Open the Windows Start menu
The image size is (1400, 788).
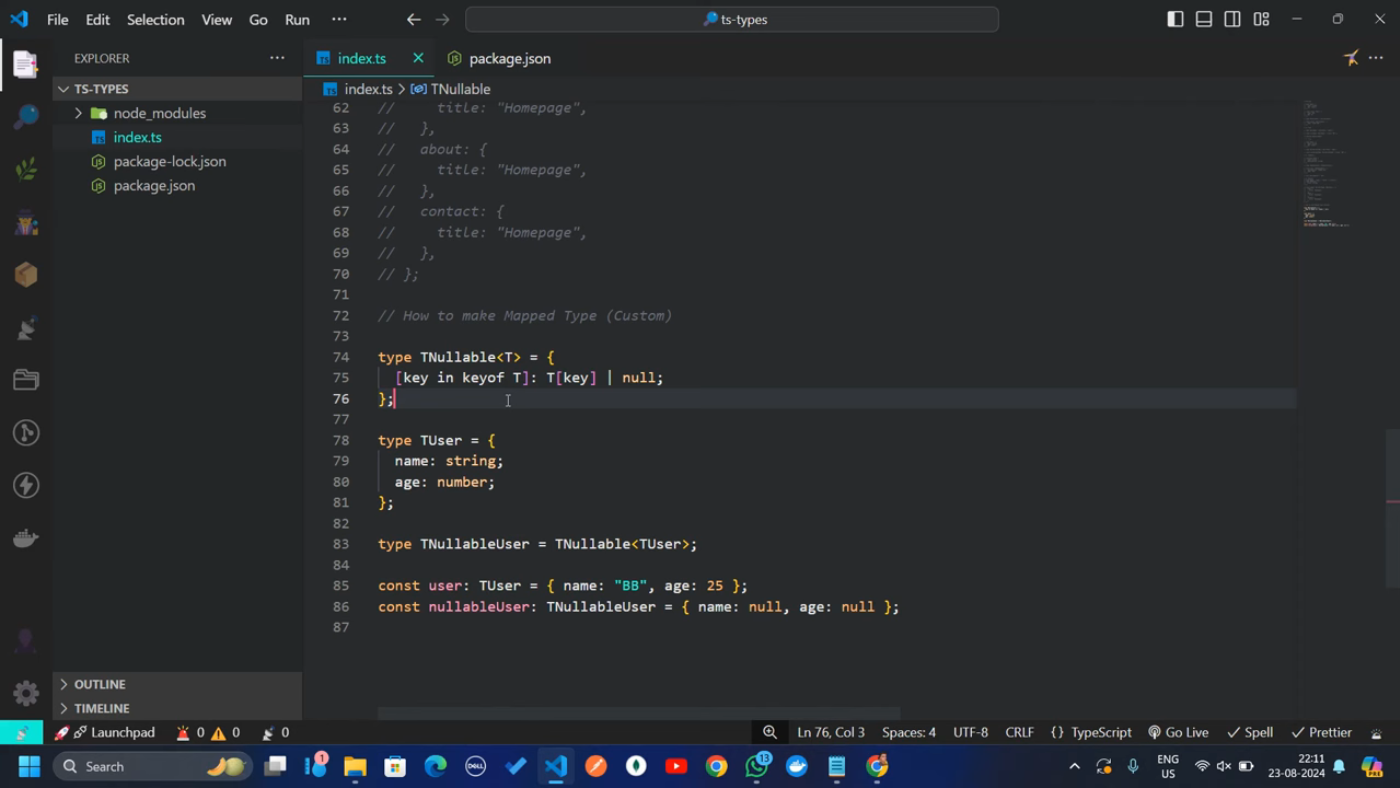(x=29, y=767)
